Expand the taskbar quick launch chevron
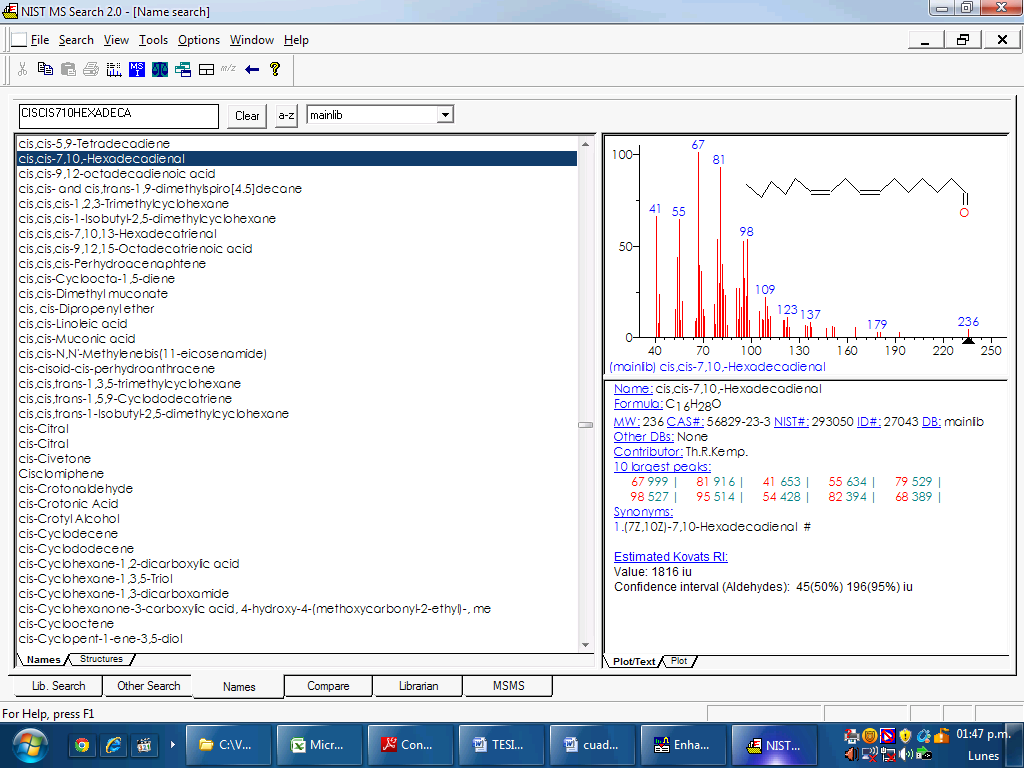The image size is (1024, 768). 173,744
